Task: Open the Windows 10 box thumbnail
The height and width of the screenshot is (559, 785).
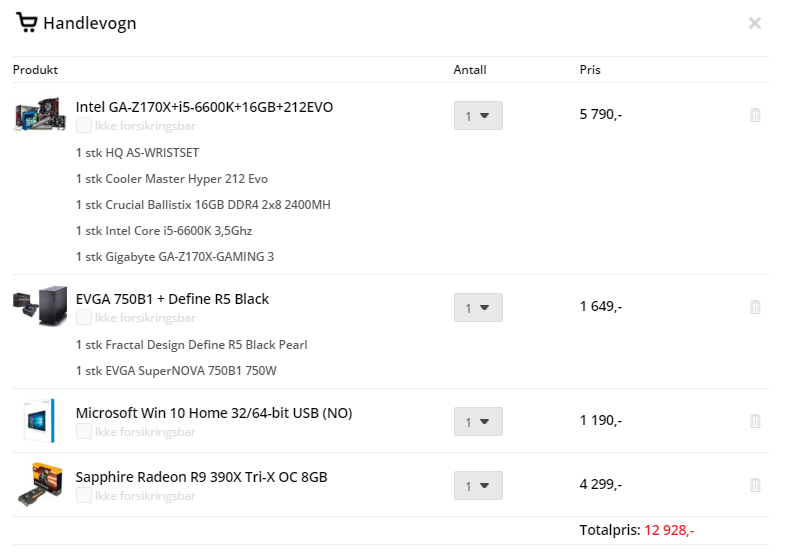Action: click(40, 420)
